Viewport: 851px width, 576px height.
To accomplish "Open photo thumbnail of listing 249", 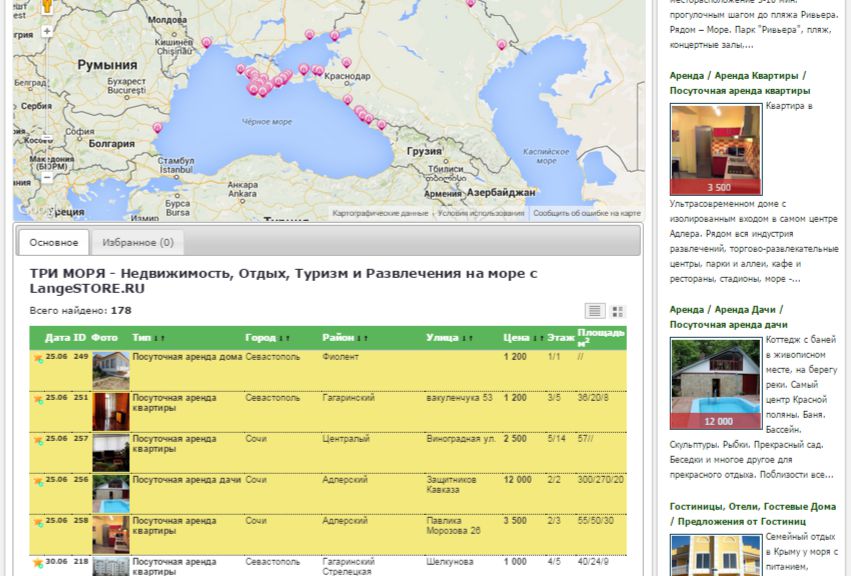I will point(111,370).
